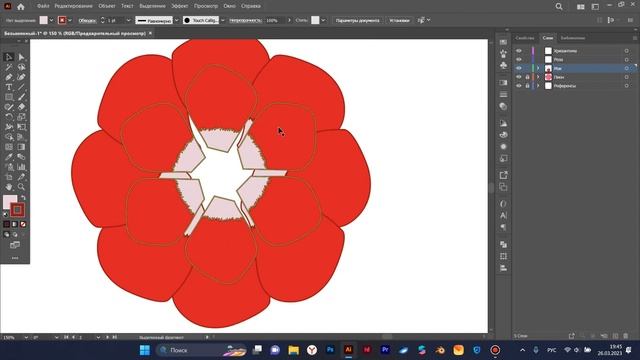
Task: Switch to the Библиотеки panel tab
Action: point(573,38)
